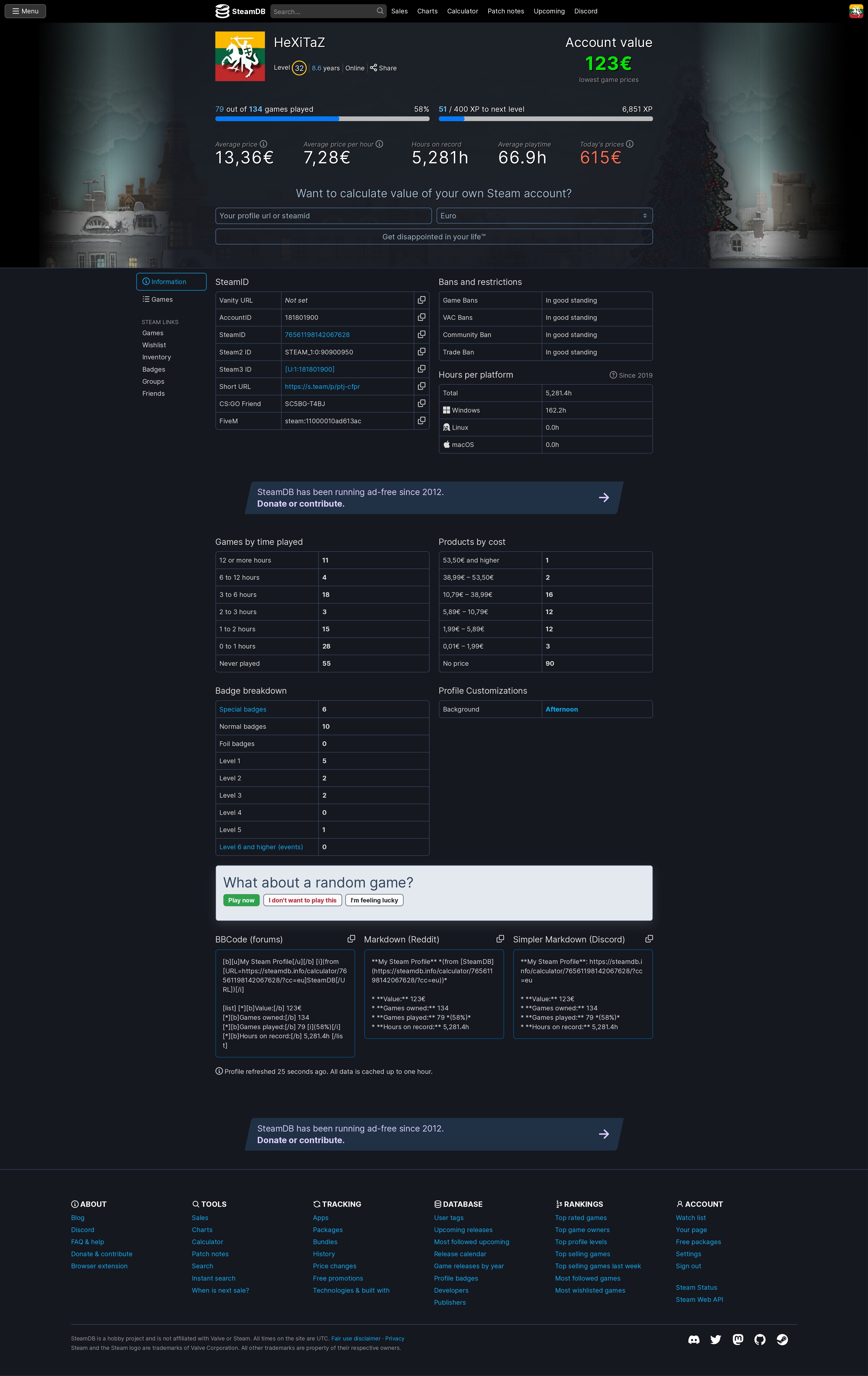Screen dimensions: 868x1376
Task: Open Patch notes in top navigation
Action: [505, 11]
